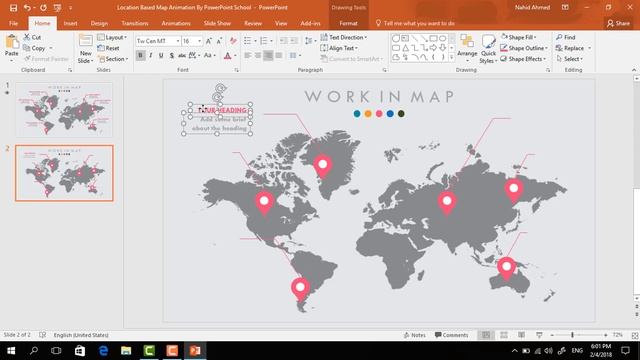This screenshot has height=360, width=640.
Task: Switch to the Animations tab
Action: [x=176, y=23]
